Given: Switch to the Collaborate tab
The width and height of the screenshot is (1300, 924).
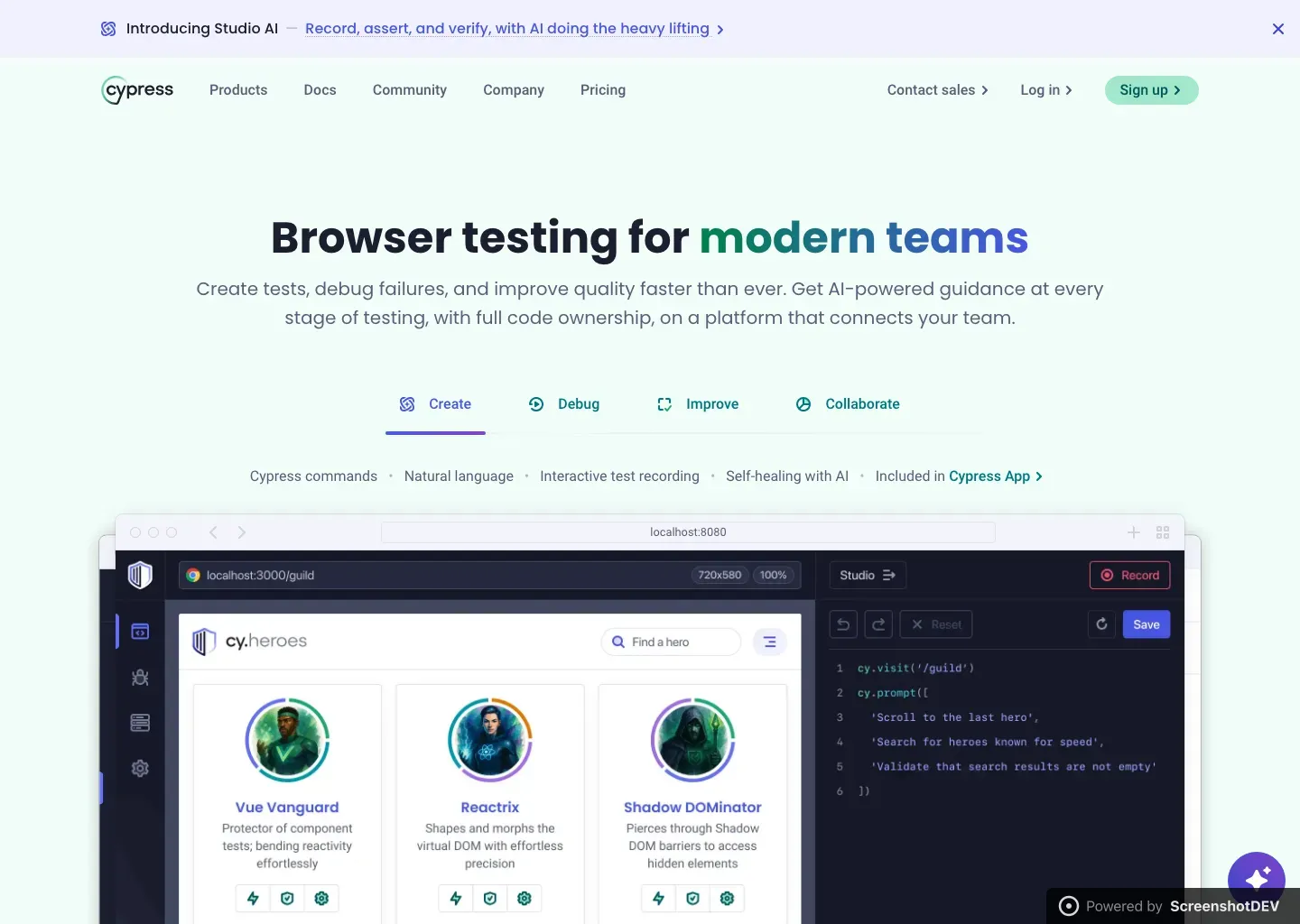Looking at the screenshot, I should (x=848, y=404).
